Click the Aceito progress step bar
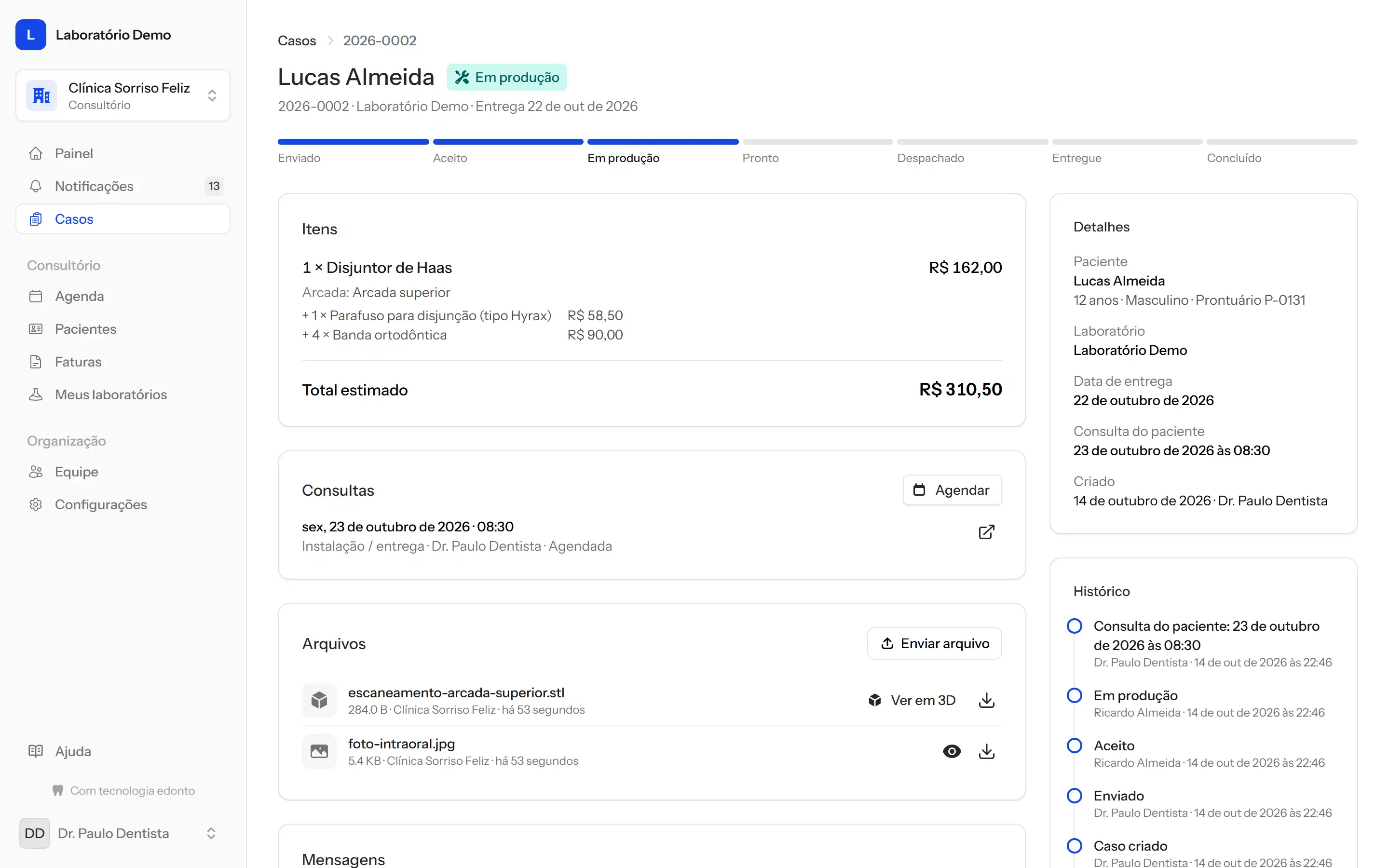This screenshot has height=868, width=1389. [508, 142]
